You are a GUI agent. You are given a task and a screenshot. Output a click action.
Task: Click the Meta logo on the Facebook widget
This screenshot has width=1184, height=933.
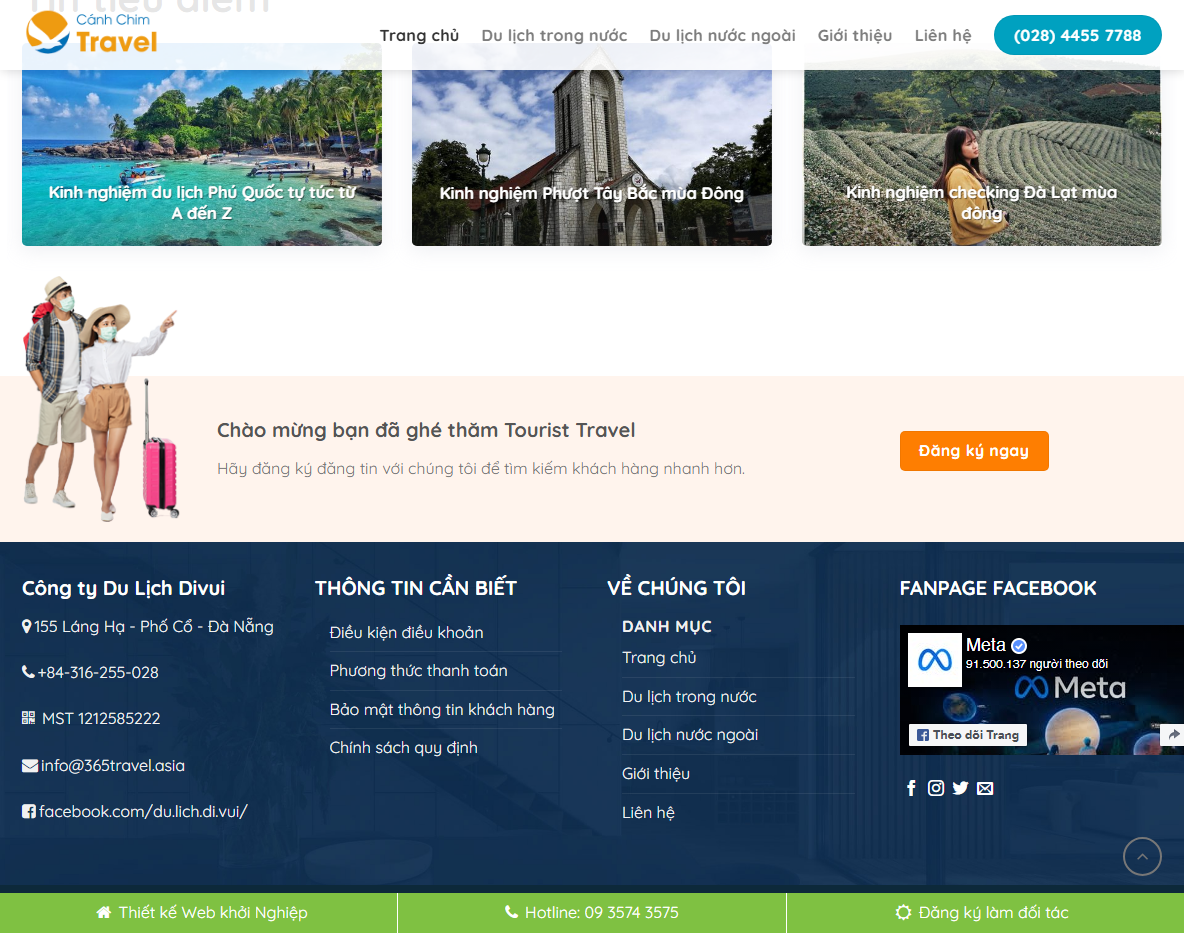click(934, 658)
